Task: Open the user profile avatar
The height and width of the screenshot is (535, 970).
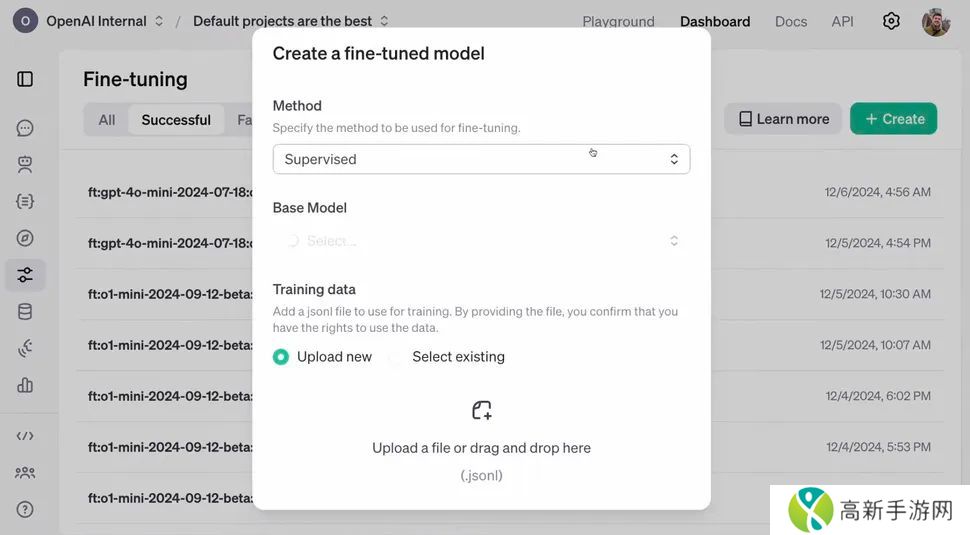Action: coord(936,21)
